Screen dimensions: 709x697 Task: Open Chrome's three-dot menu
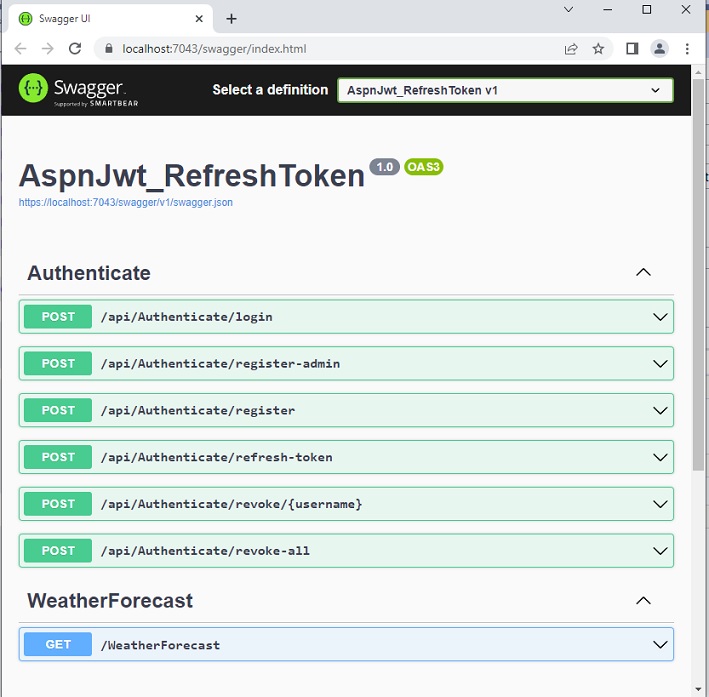(x=687, y=48)
